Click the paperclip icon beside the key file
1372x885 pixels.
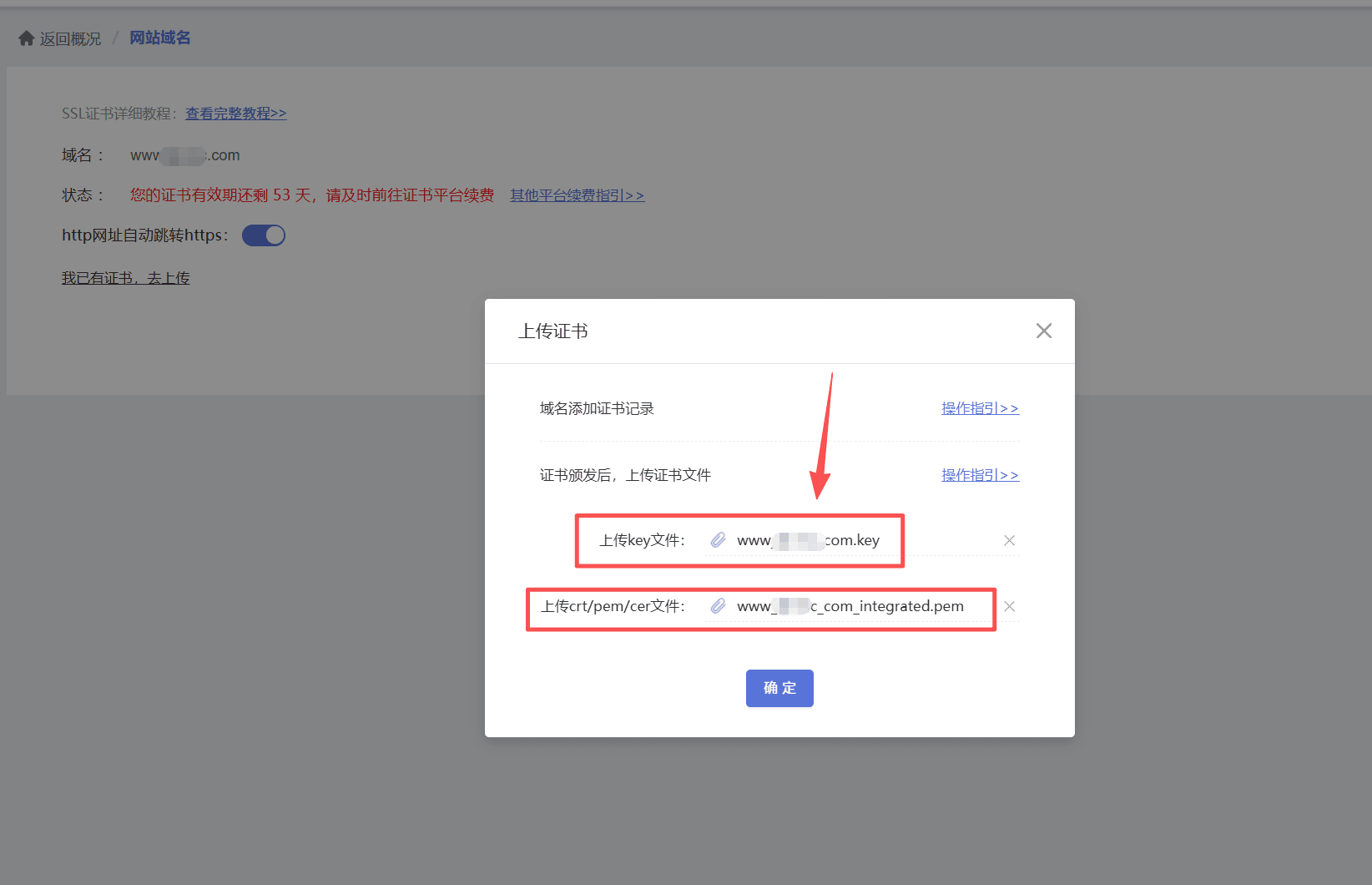[718, 539]
